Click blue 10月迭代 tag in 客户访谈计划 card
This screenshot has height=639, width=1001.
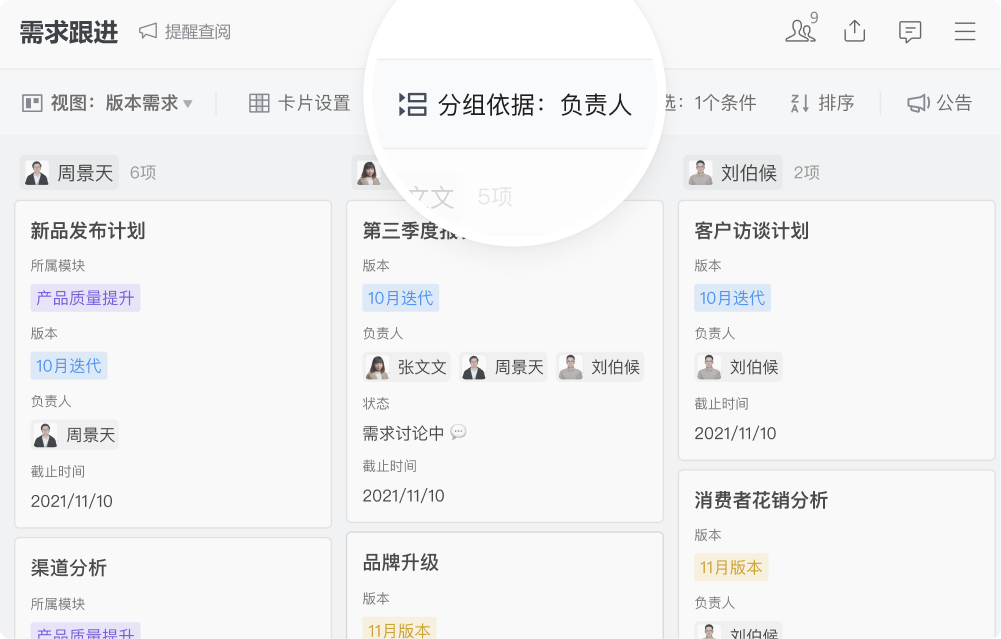coord(732,298)
